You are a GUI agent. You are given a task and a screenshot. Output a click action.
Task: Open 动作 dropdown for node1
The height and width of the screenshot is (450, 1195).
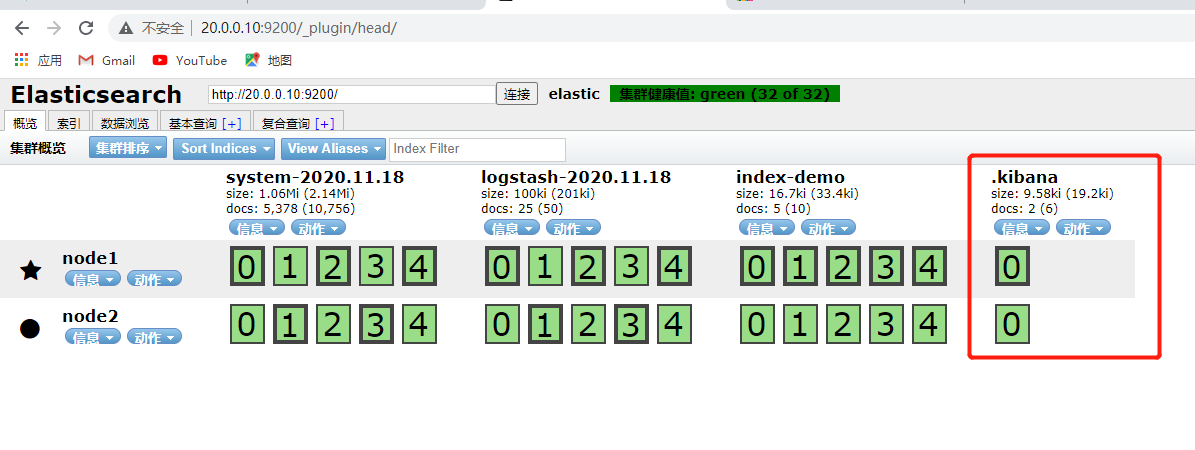point(154,278)
